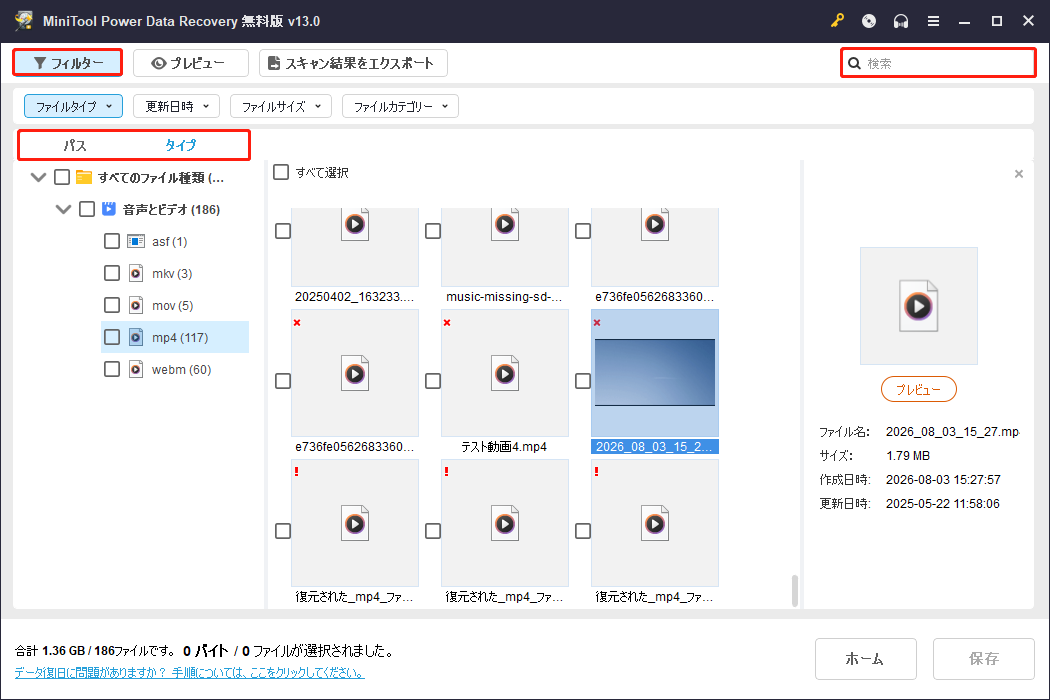Click the mkv file type icon
The image size is (1050, 700).
tap(136, 273)
